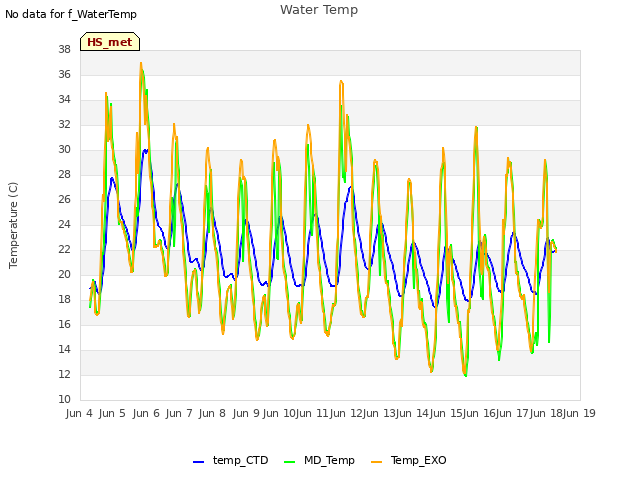Click the Jun 19 x-axis tick label

(579, 413)
